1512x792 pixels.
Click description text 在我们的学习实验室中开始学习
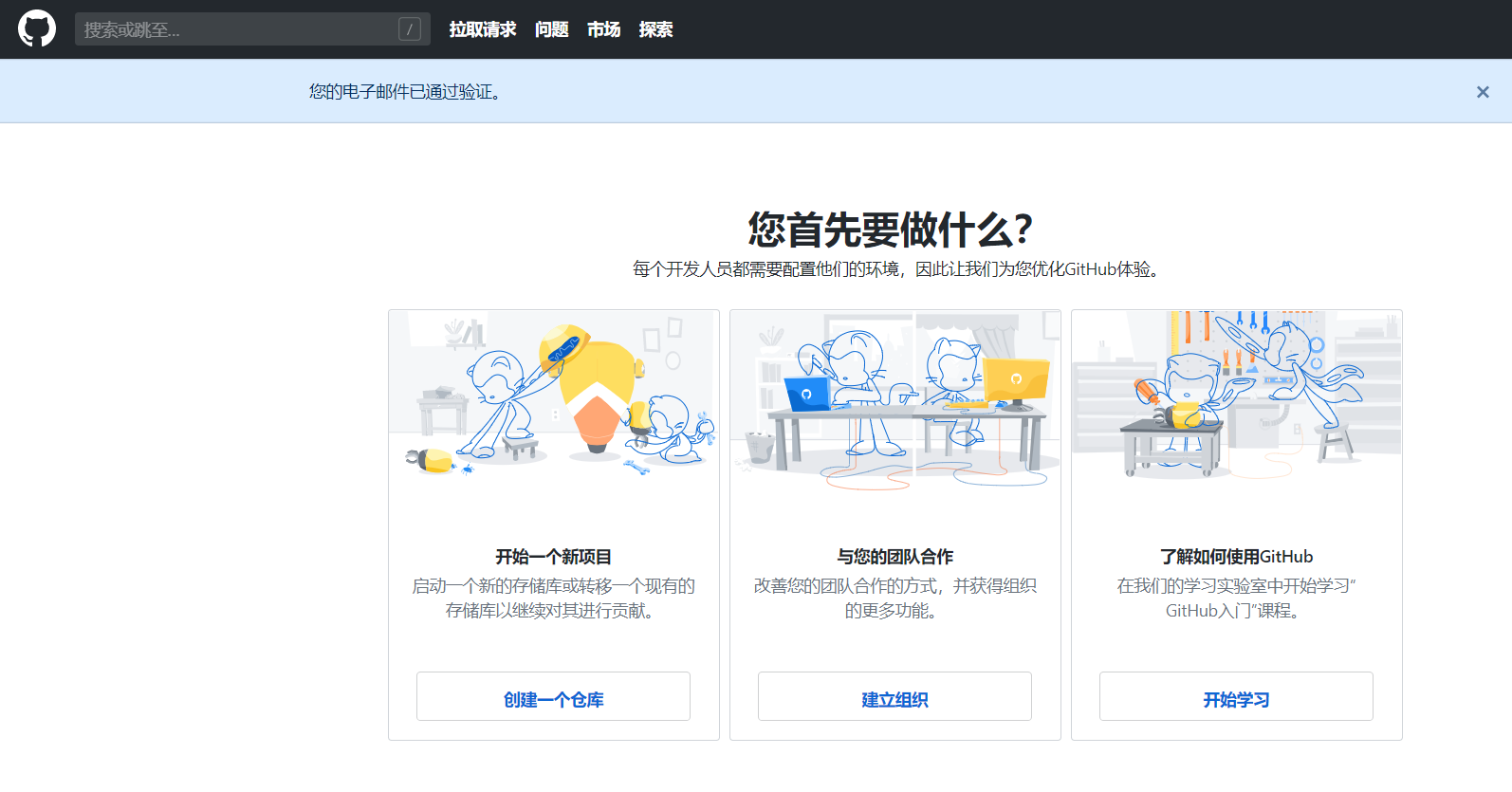point(1237,599)
